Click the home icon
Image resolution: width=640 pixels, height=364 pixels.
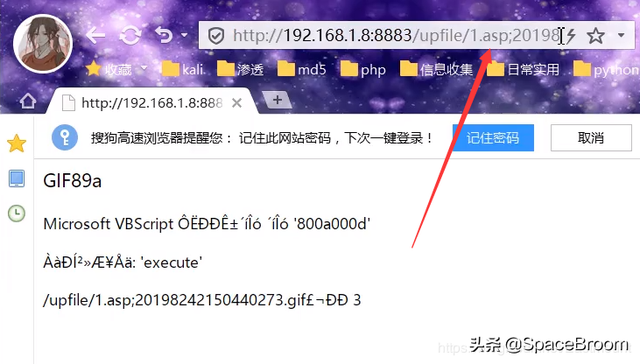click(x=28, y=100)
